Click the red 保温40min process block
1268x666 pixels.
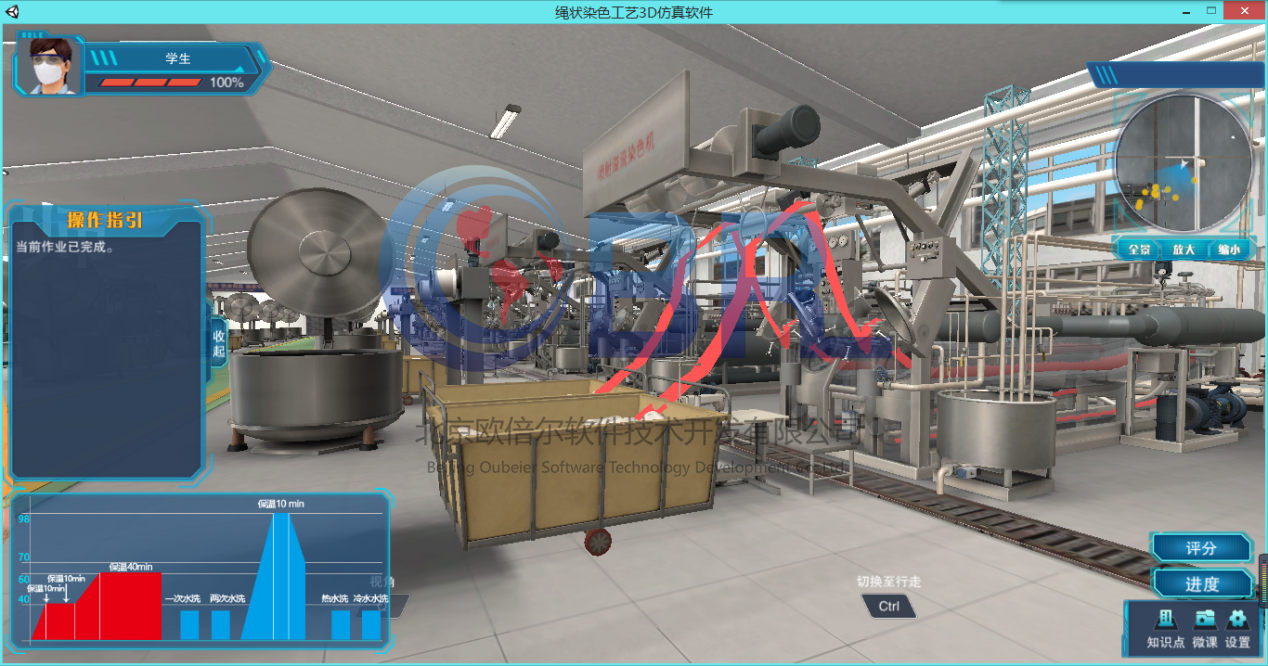pos(130,606)
